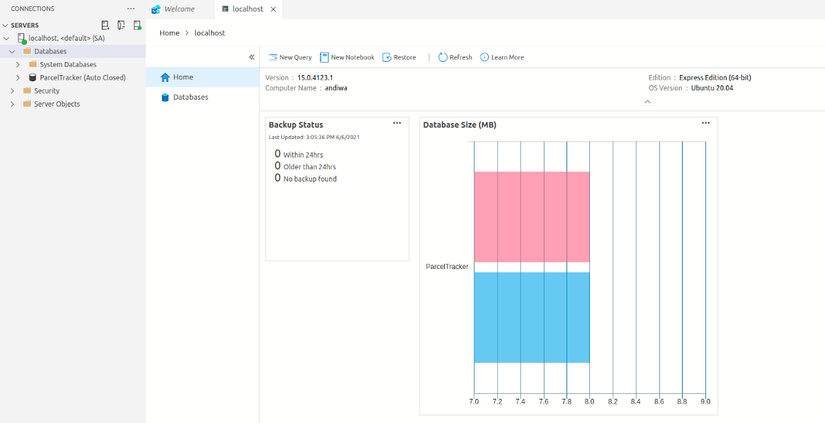The height and width of the screenshot is (423, 825).
Task: Click the Show Active Connections icon
Action: (x=137, y=25)
